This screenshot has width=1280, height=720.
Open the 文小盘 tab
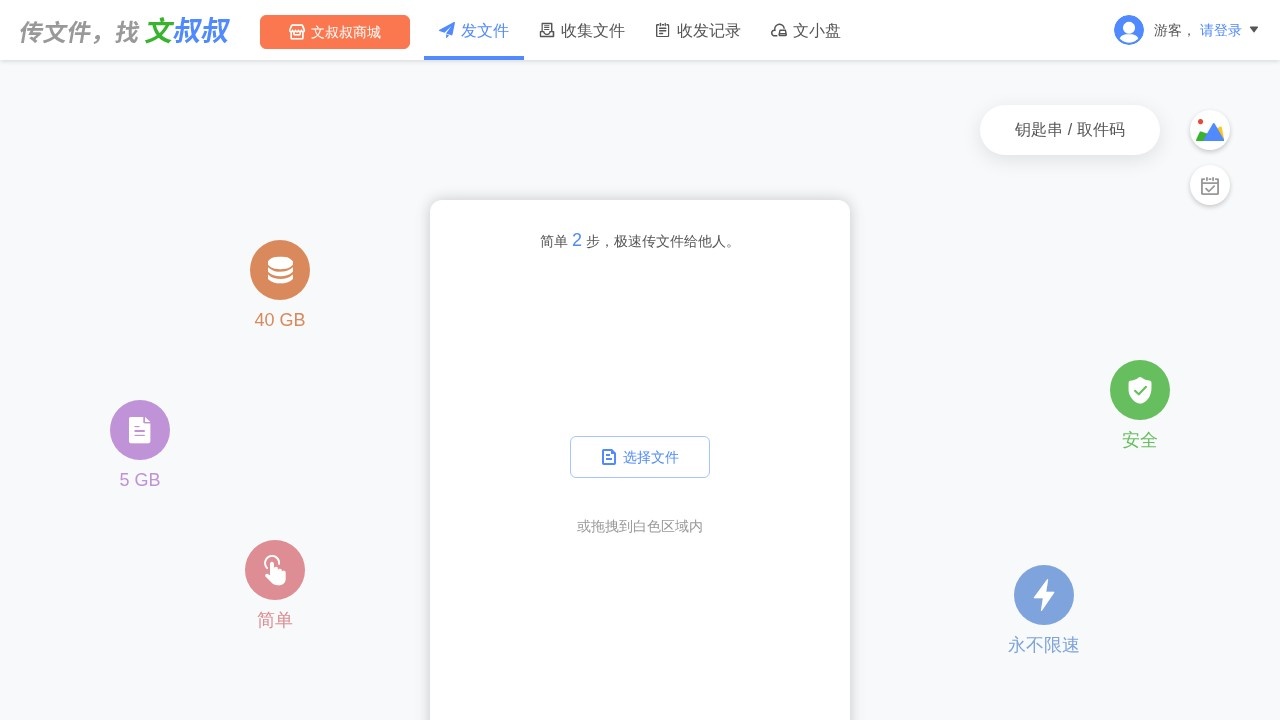(x=806, y=31)
